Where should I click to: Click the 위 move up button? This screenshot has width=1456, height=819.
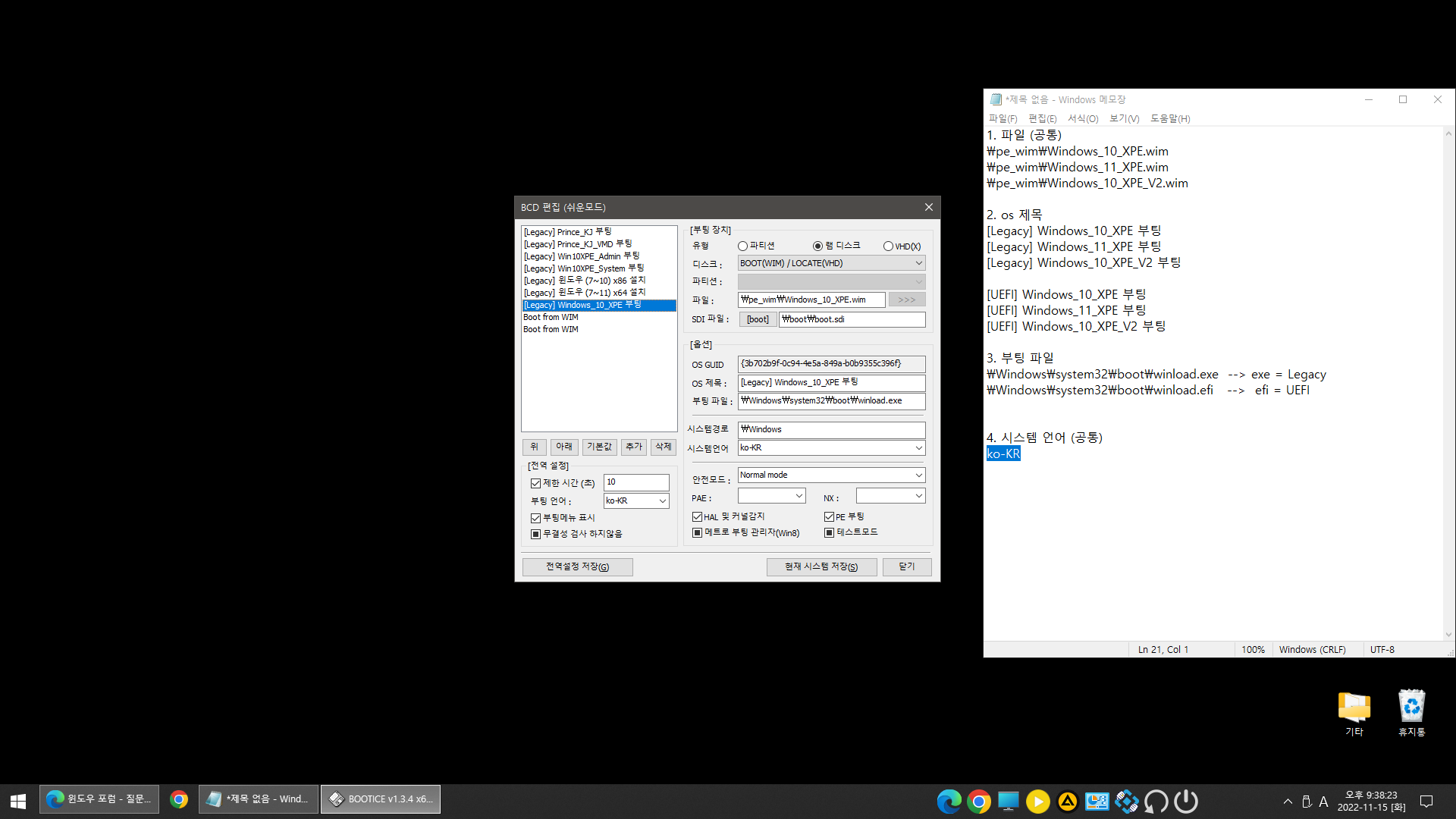[x=534, y=447]
